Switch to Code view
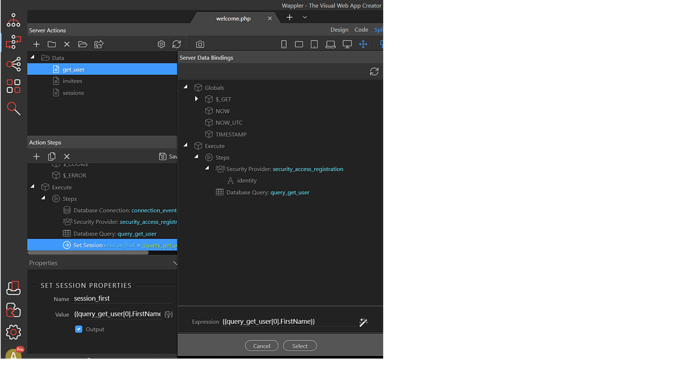 pyautogui.click(x=361, y=30)
